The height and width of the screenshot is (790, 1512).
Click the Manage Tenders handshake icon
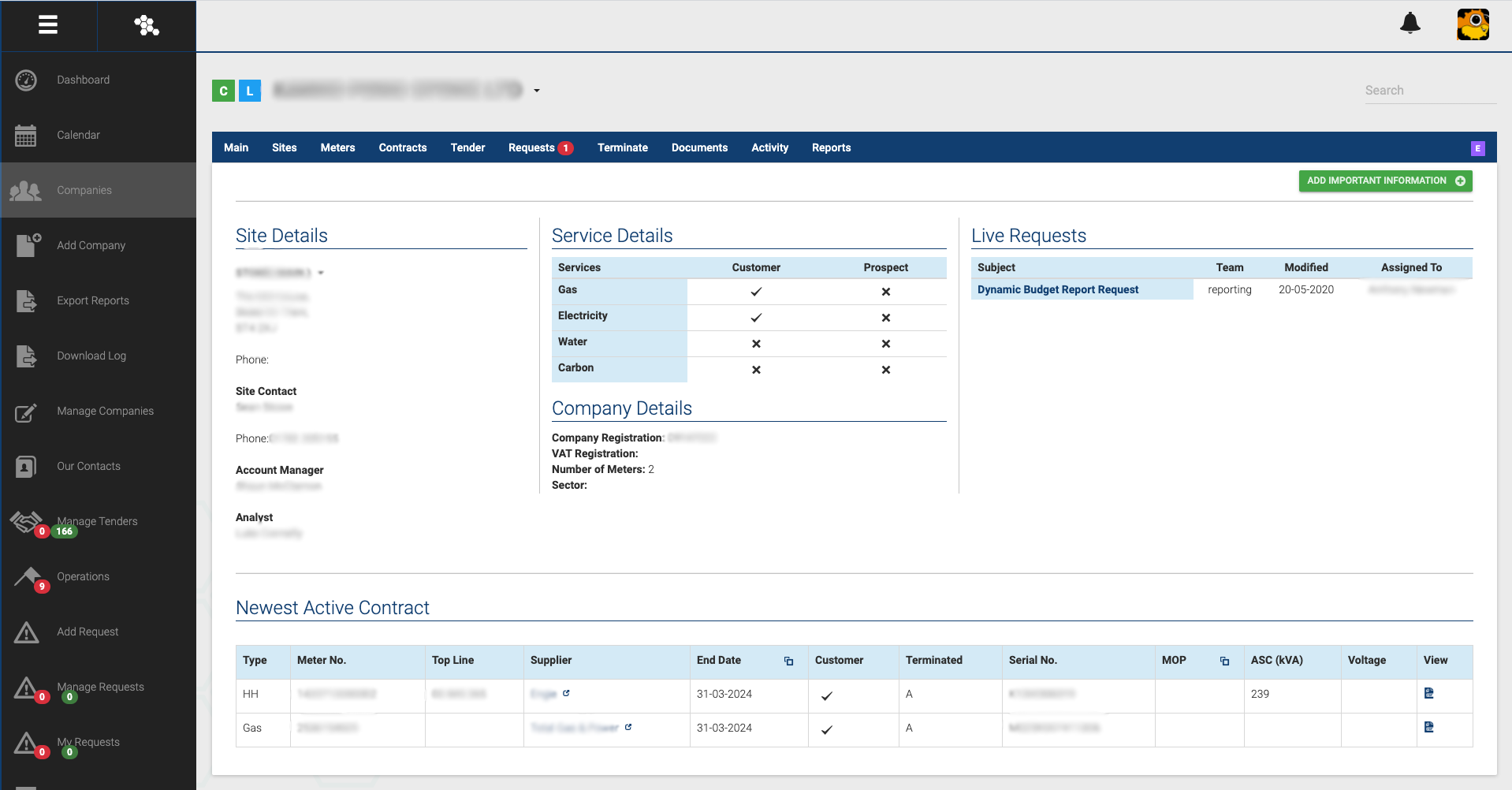pos(26,521)
